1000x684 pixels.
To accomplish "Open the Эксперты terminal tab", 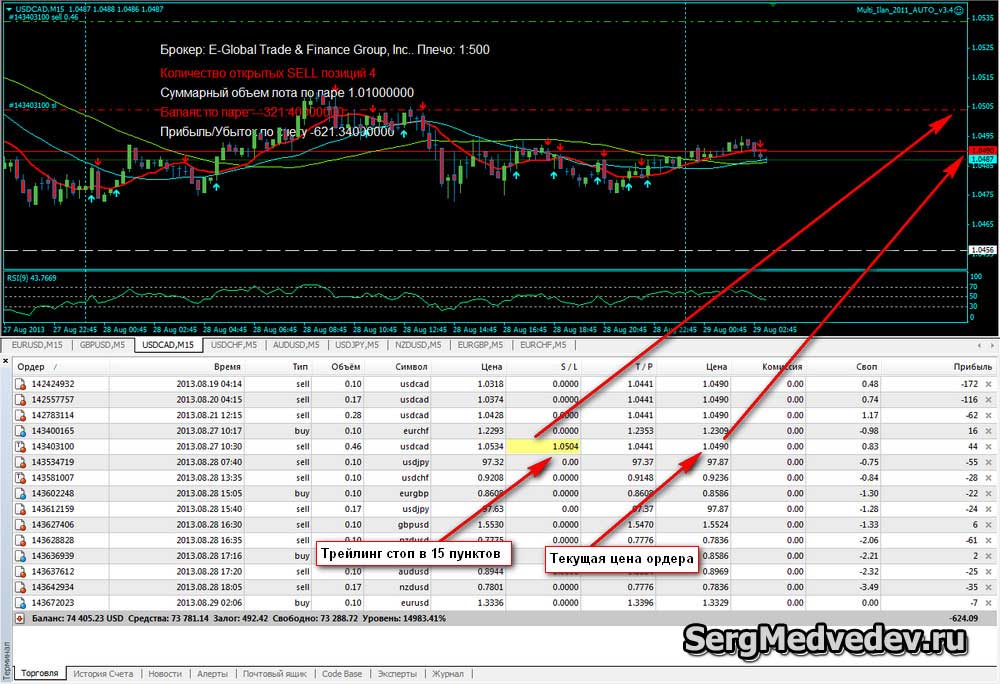I will click(x=396, y=674).
